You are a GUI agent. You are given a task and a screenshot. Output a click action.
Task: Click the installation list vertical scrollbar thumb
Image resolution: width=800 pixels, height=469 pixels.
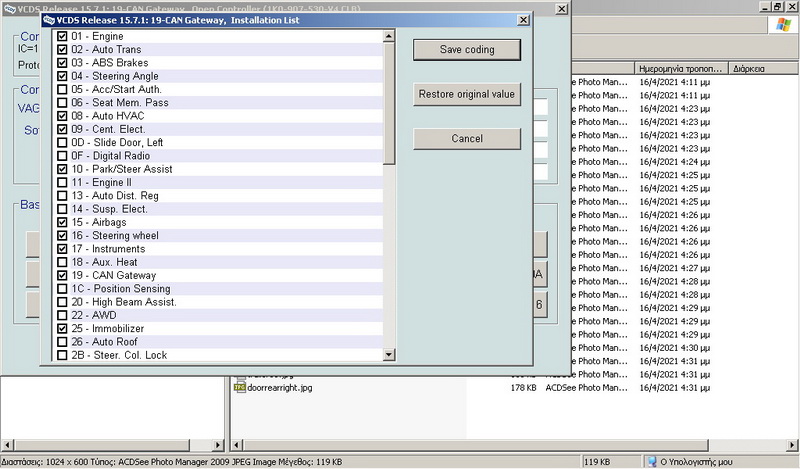pyautogui.click(x=389, y=104)
